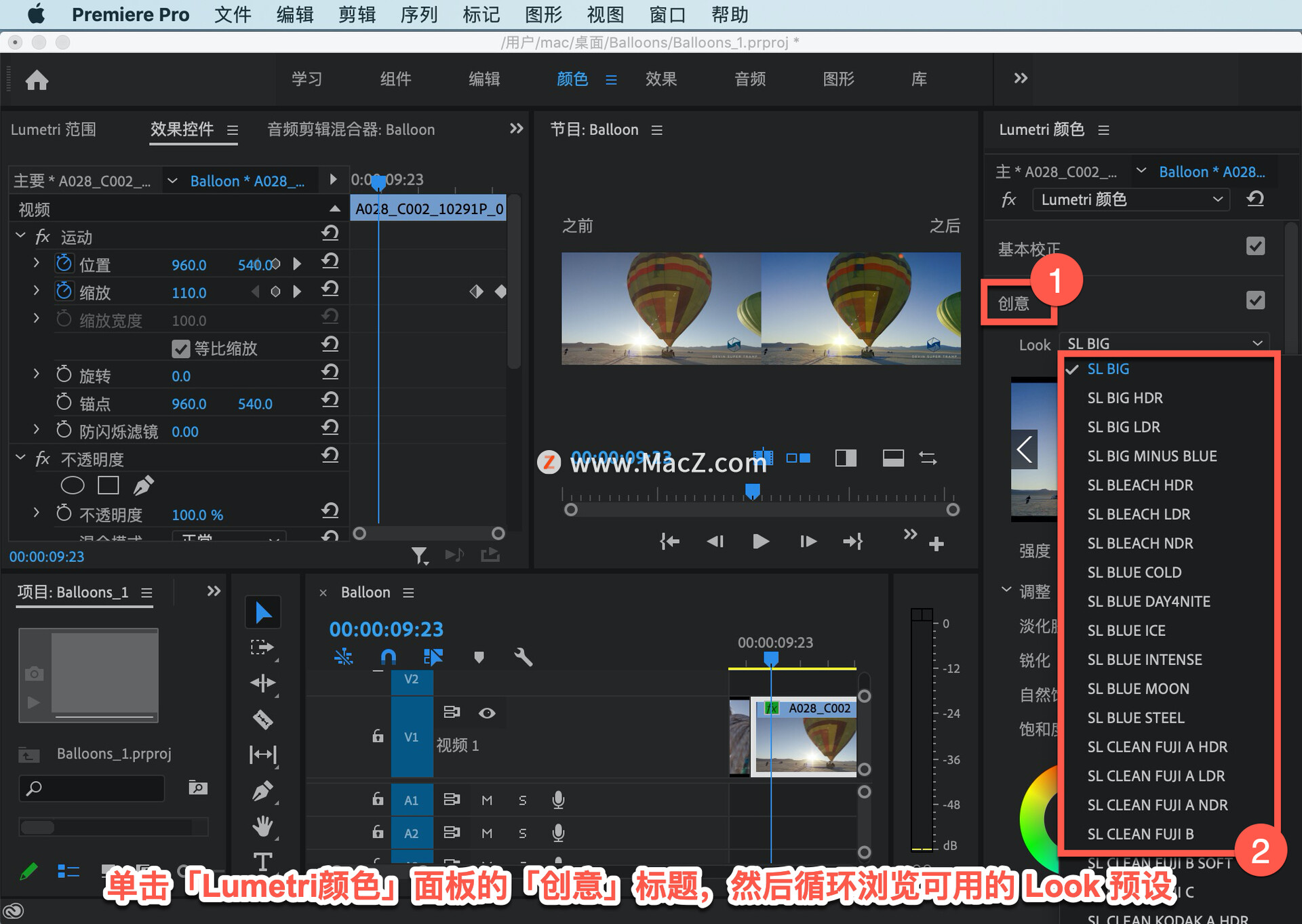Screen dimensions: 1302x924
Task: Go to Out point
Action: tap(852, 541)
